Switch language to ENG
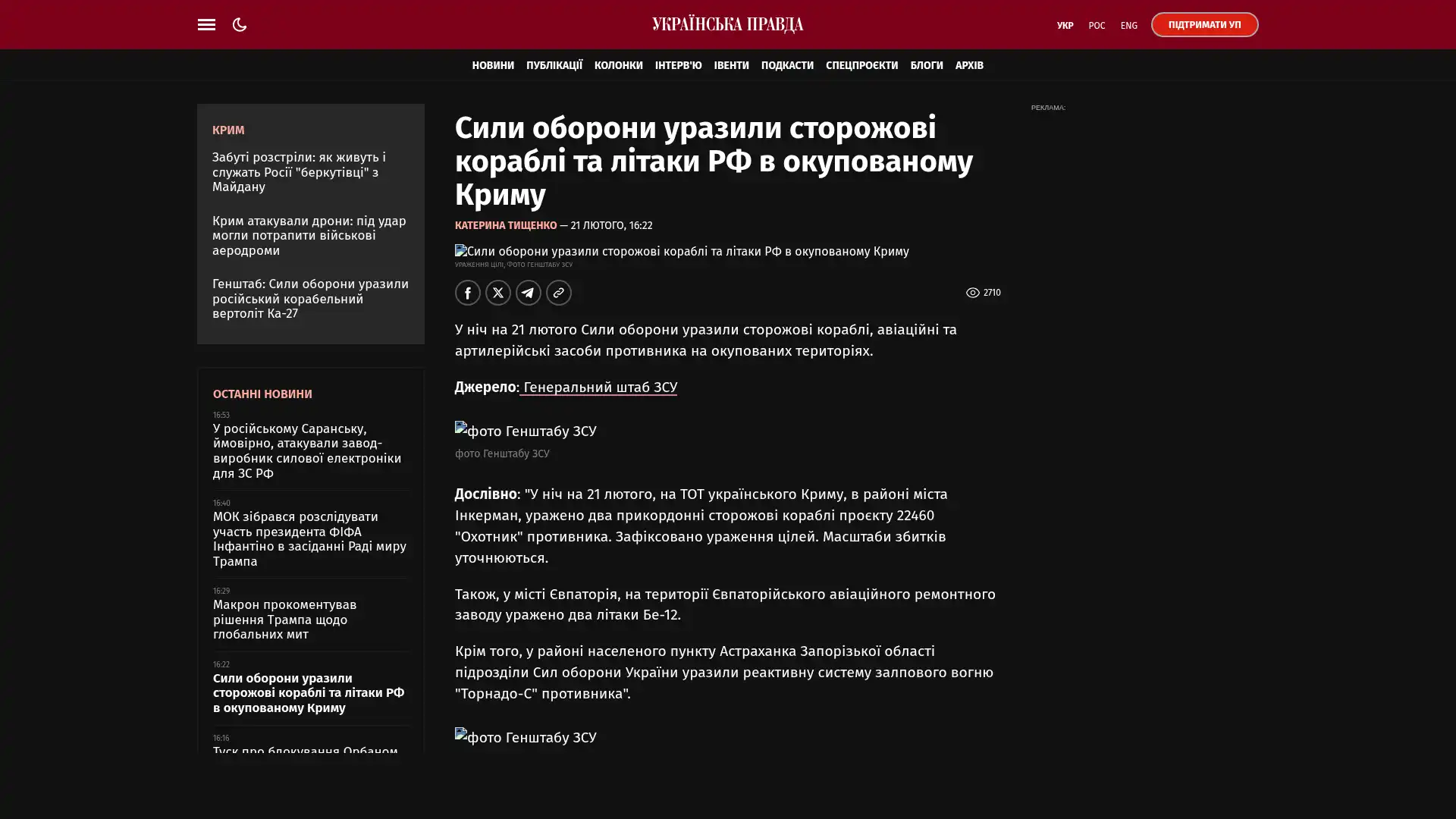This screenshot has height=819, width=1456. 1128,26
